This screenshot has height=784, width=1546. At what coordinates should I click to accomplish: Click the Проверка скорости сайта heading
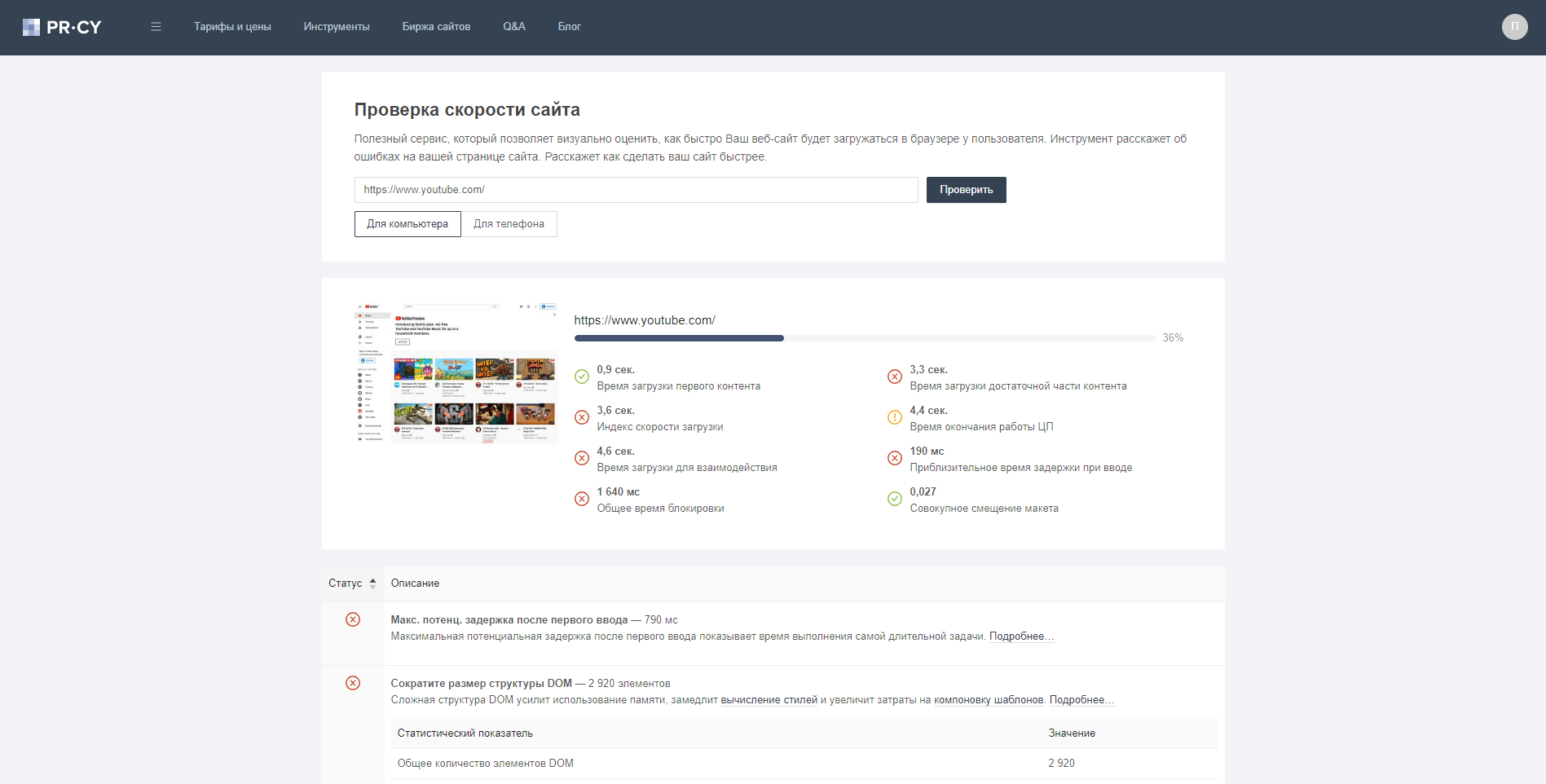coord(467,110)
